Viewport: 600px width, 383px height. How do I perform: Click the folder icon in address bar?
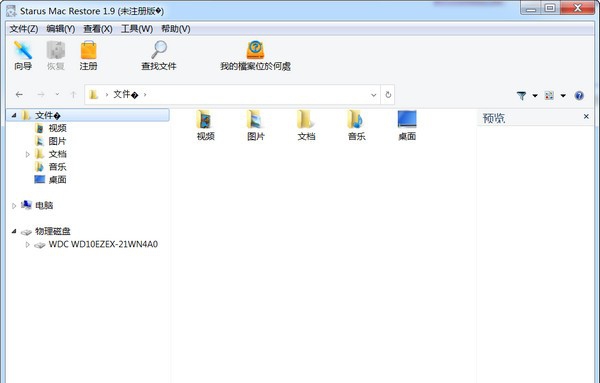coord(94,95)
